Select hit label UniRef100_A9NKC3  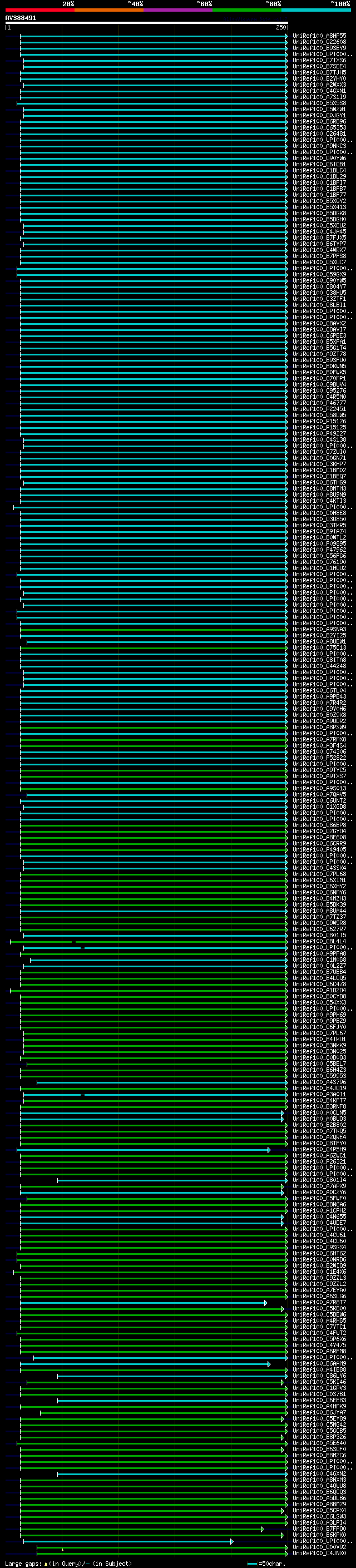point(319,146)
